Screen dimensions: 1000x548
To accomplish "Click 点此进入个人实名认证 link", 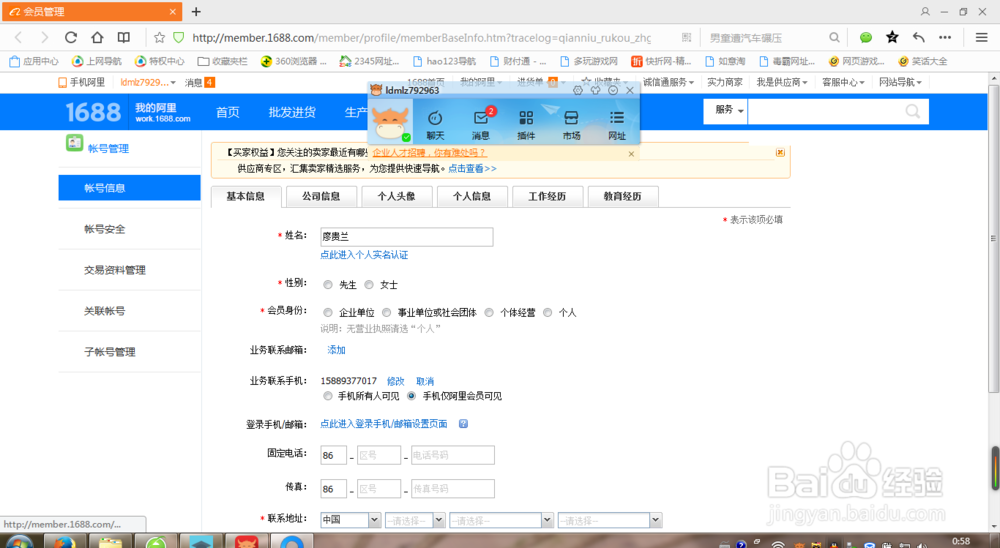I will 364,255.
